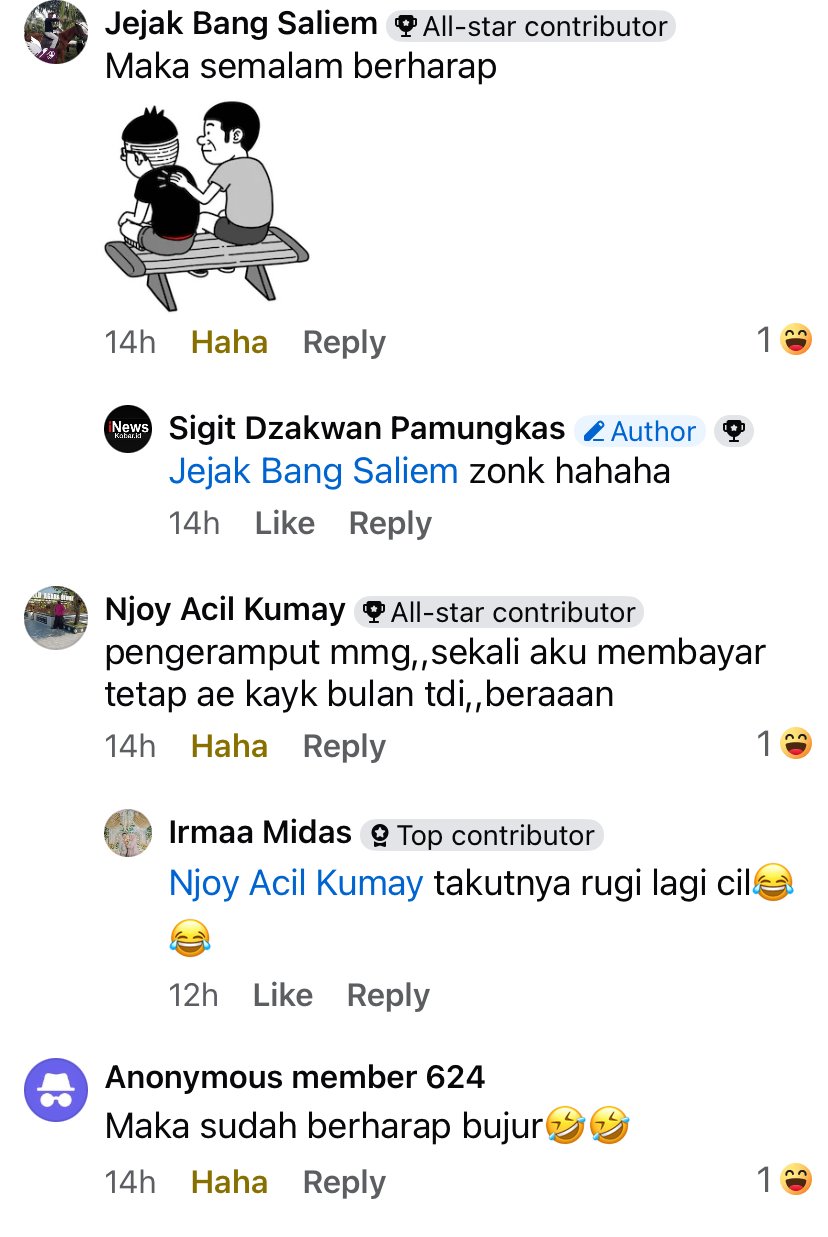Tap trophy badge next to Author label

point(734,431)
